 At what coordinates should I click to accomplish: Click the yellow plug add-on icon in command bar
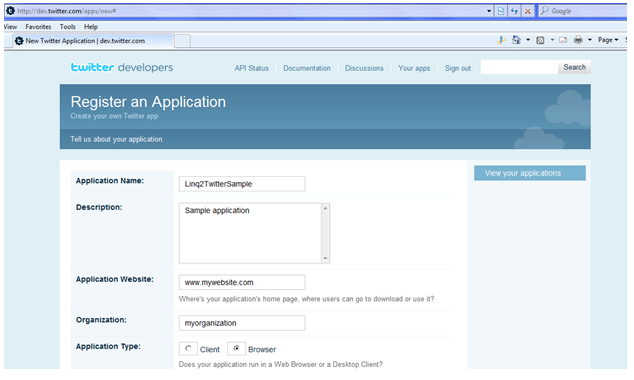click(501, 40)
